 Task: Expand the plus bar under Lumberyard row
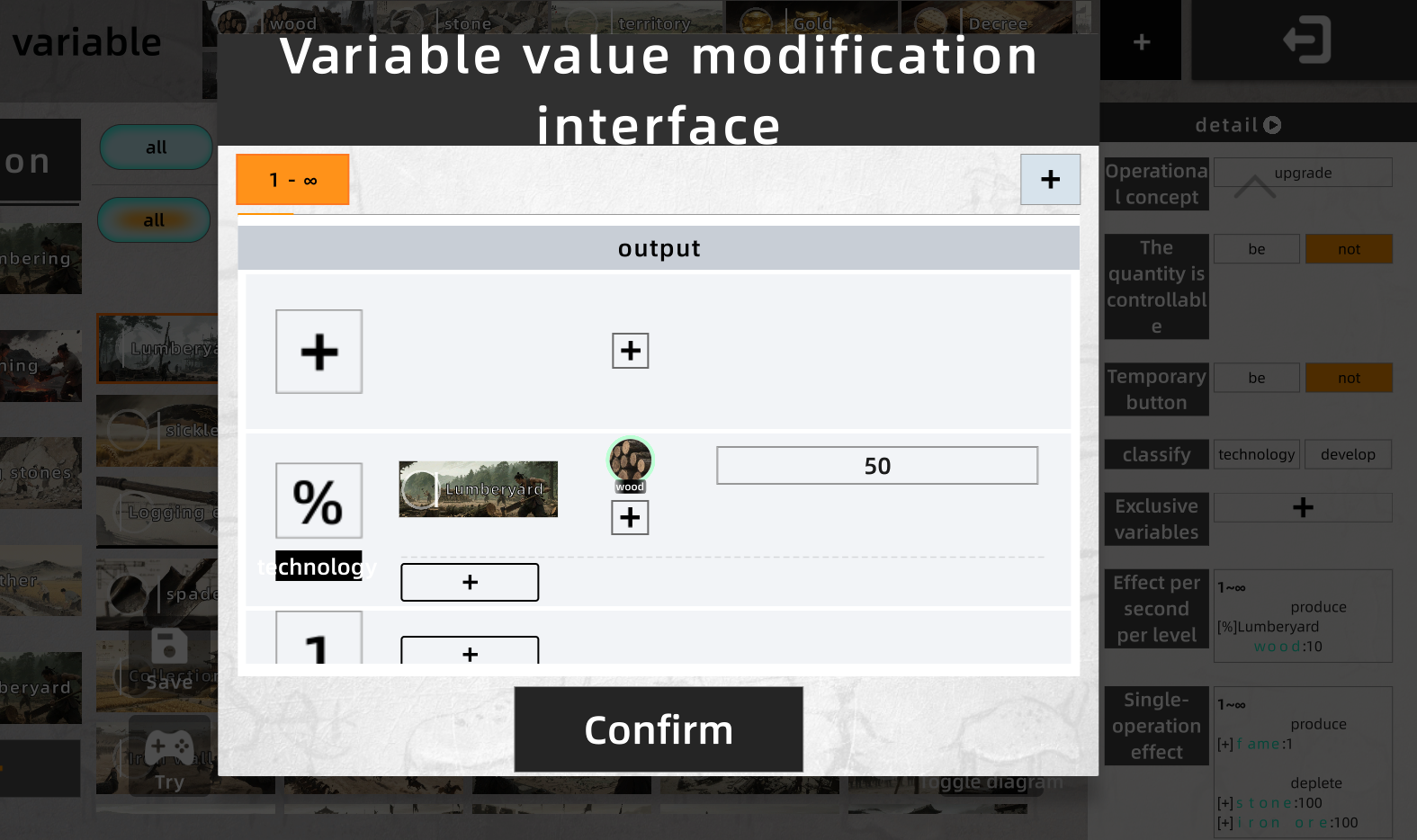[470, 583]
